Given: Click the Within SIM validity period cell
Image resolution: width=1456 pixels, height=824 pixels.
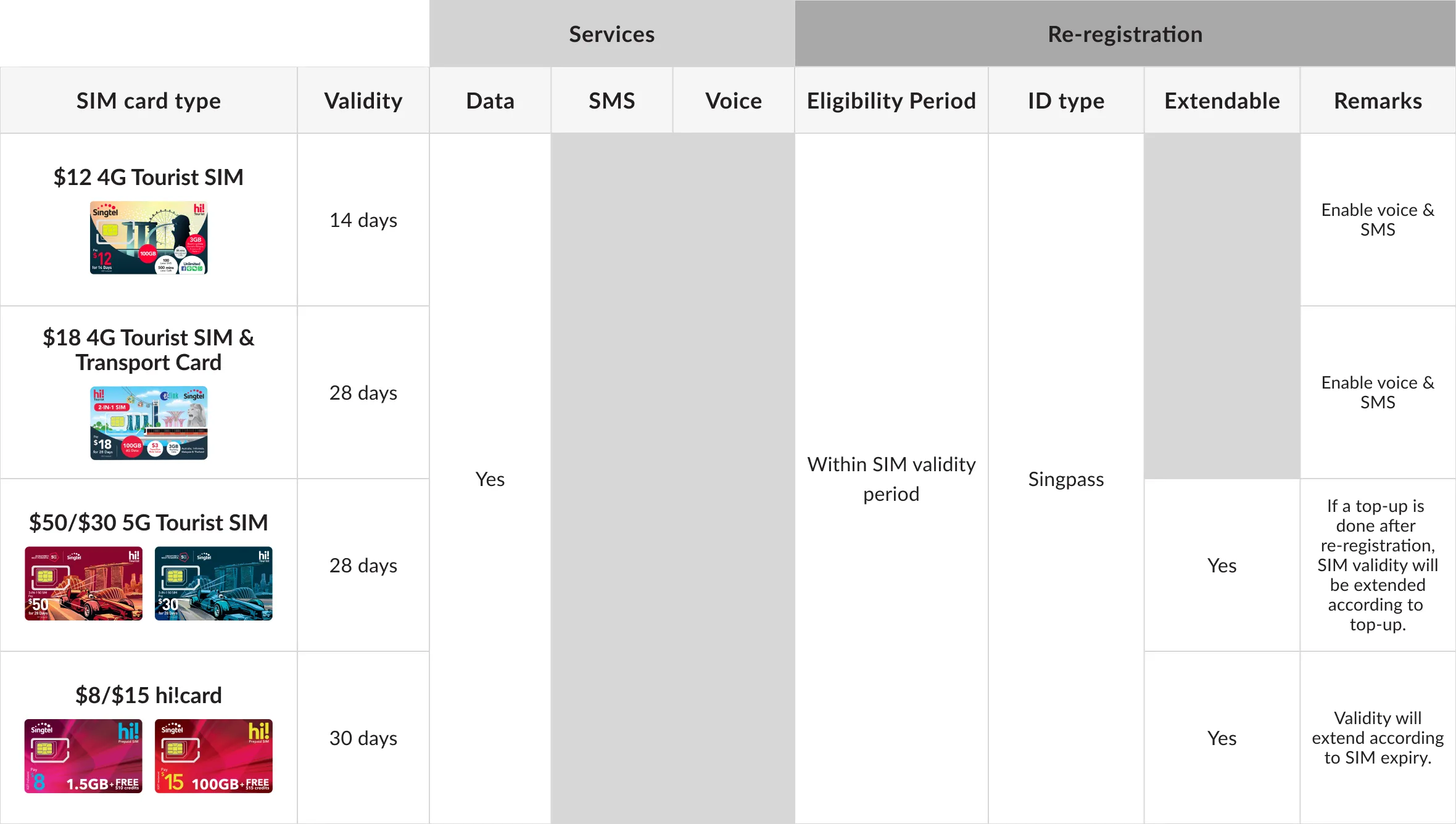Looking at the screenshot, I should pyautogui.click(x=891, y=479).
